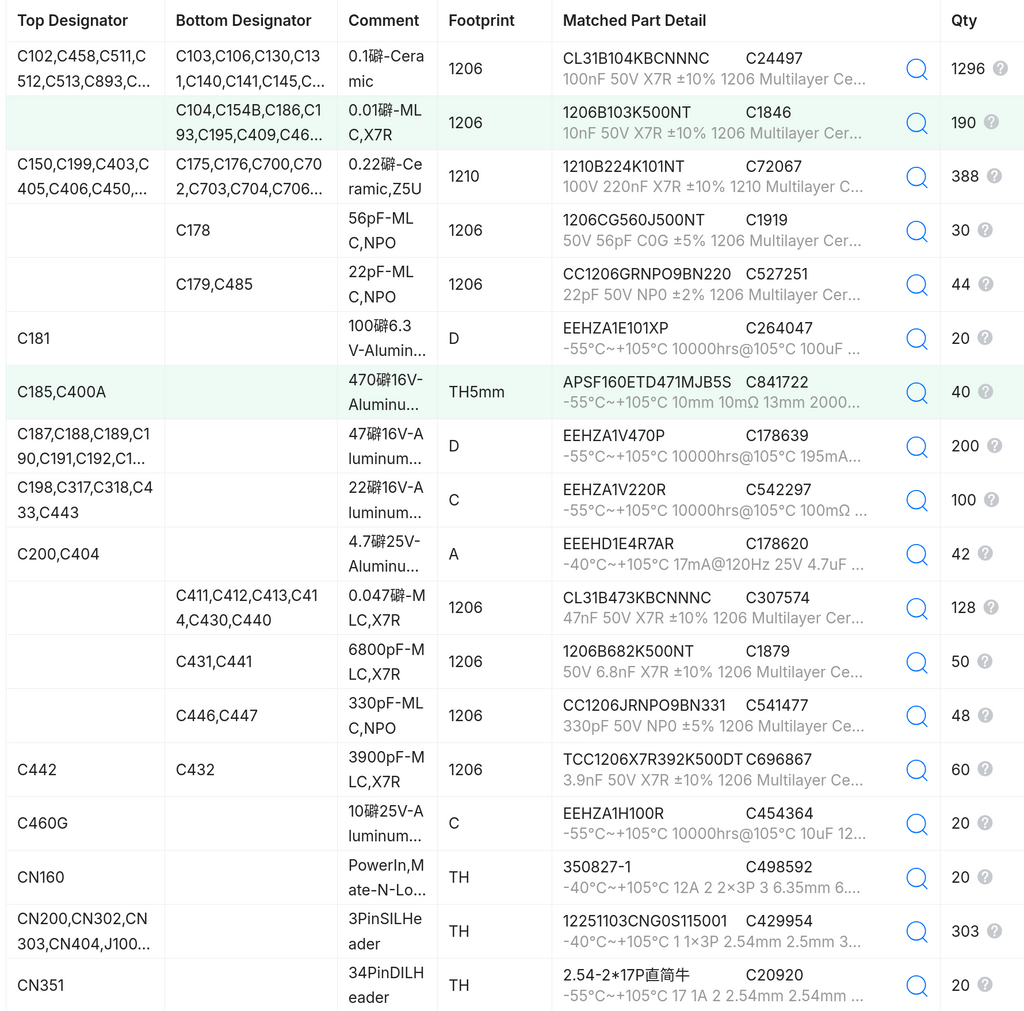Click the CN351 designator cell
Screen dimensions: 1024x1011
point(40,985)
